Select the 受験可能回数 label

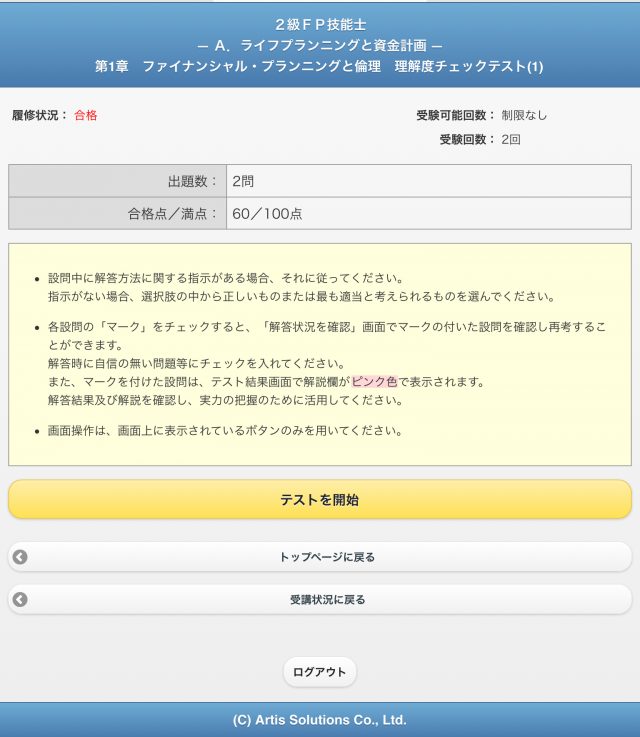[x=455, y=115]
